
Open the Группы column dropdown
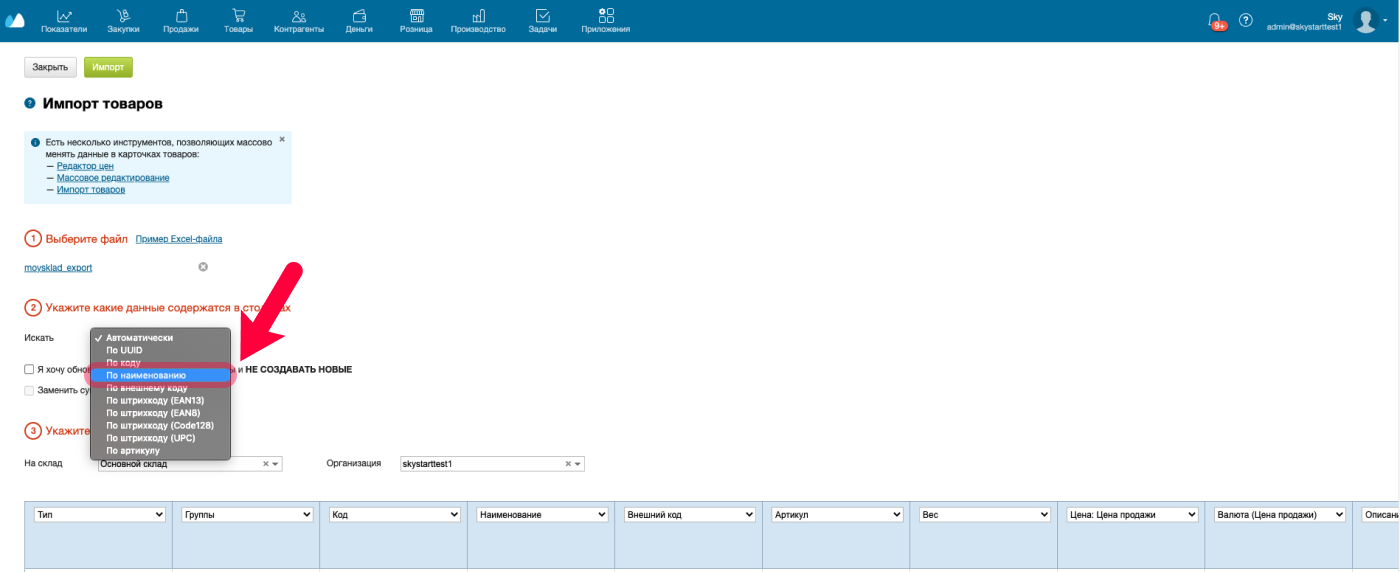coord(248,514)
